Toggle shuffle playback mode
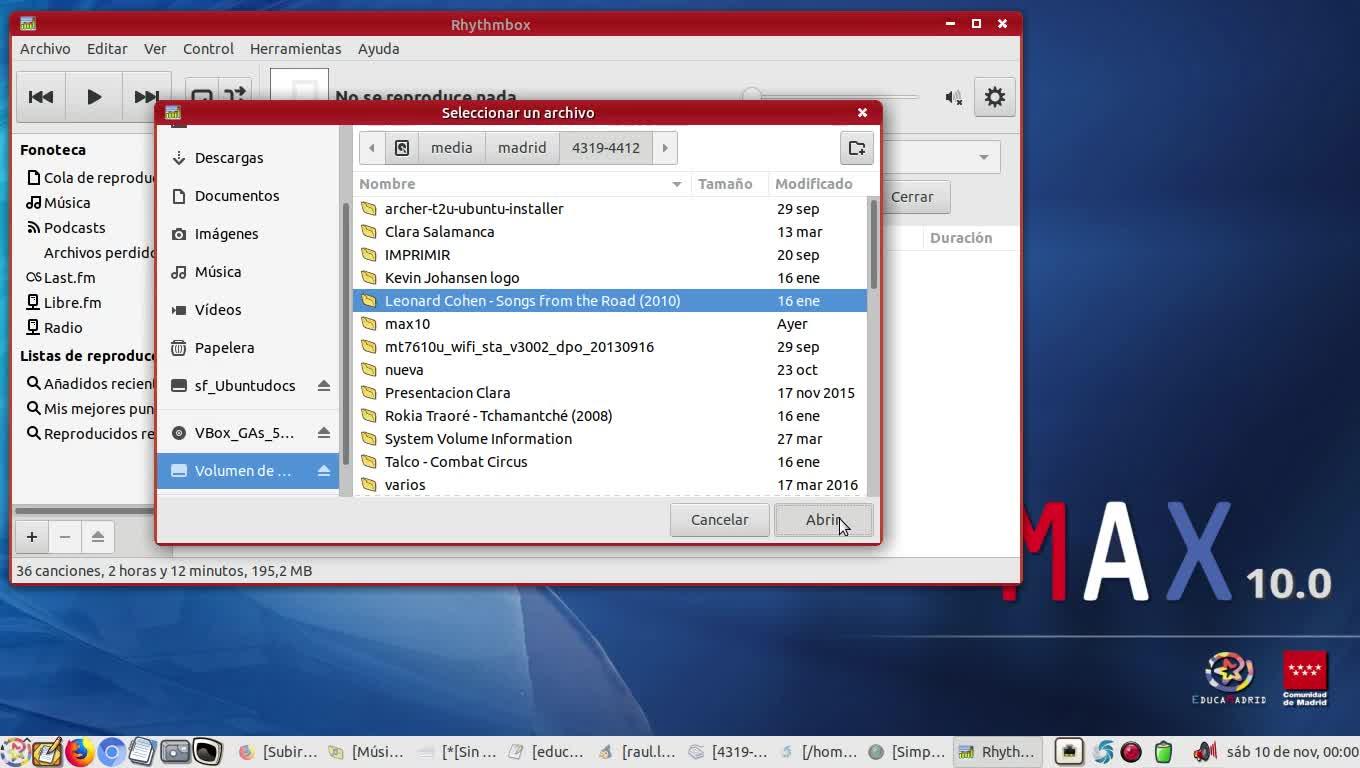Screen dimensions: 1360x768 (x=235, y=96)
